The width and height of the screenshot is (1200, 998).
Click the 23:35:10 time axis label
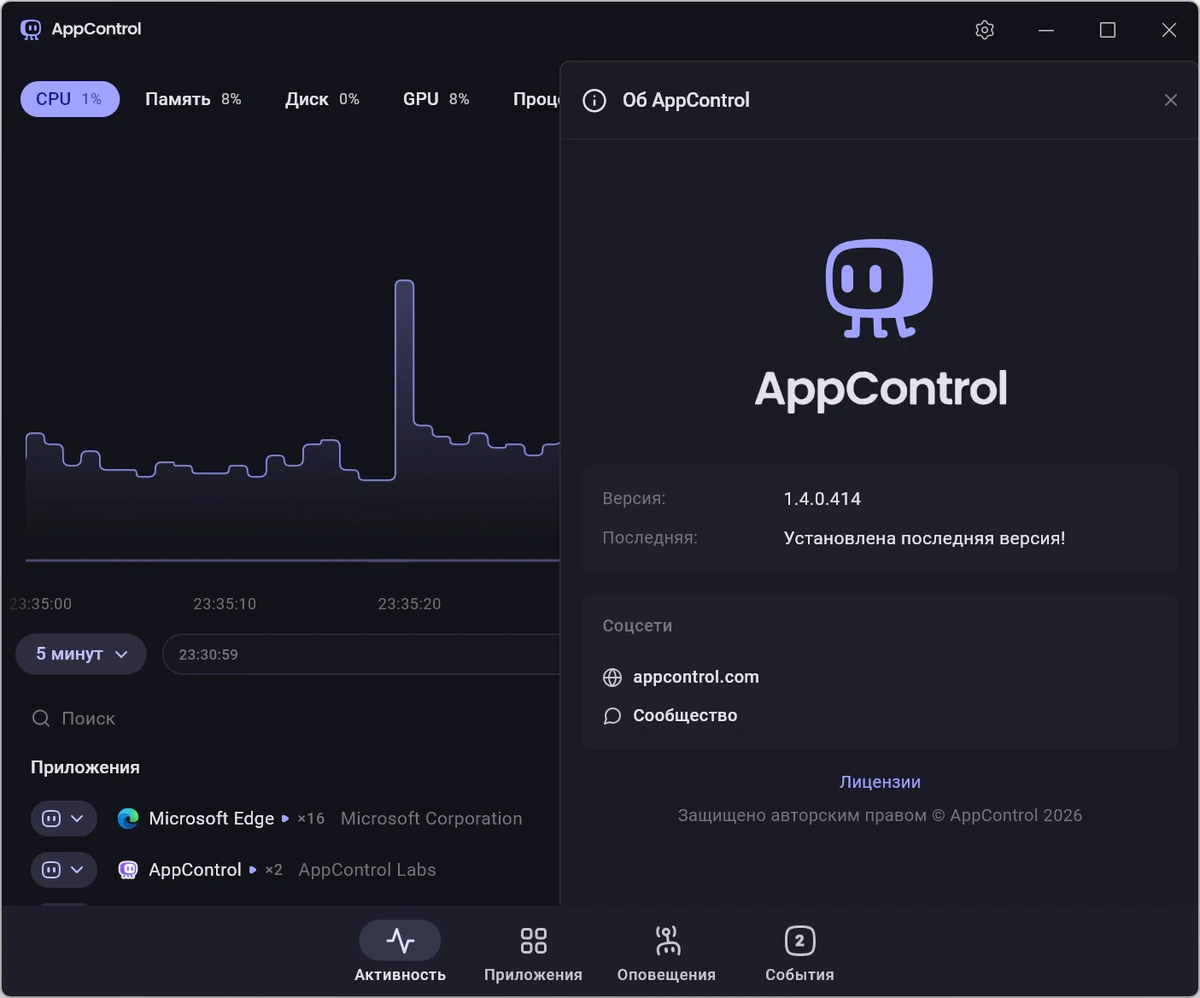pyautogui.click(x=225, y=604)
